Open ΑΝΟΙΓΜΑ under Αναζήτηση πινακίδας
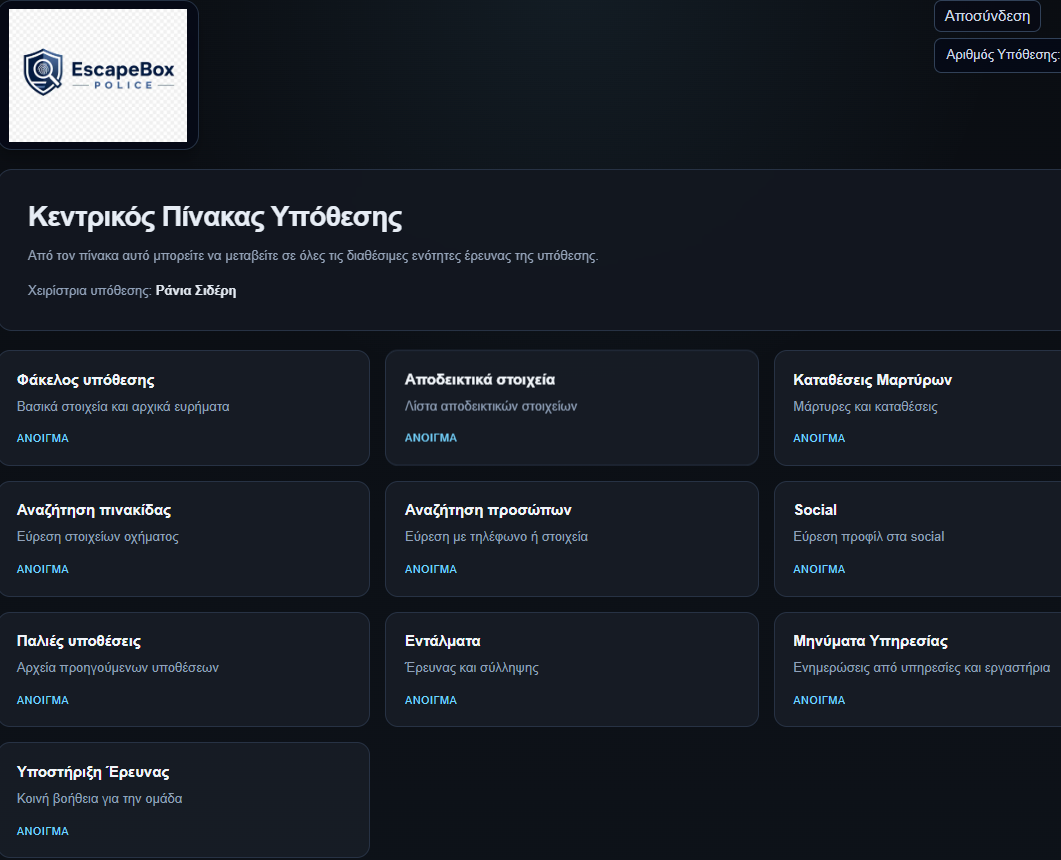This screenshot has width=1061, height=860. (x=43, y=569)
